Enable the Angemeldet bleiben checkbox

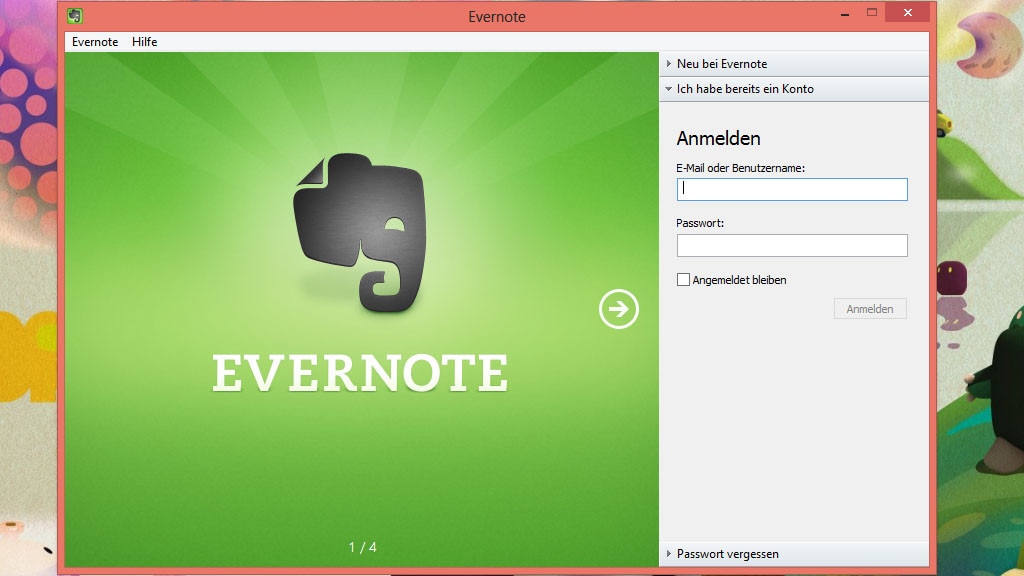click(682, 280)
